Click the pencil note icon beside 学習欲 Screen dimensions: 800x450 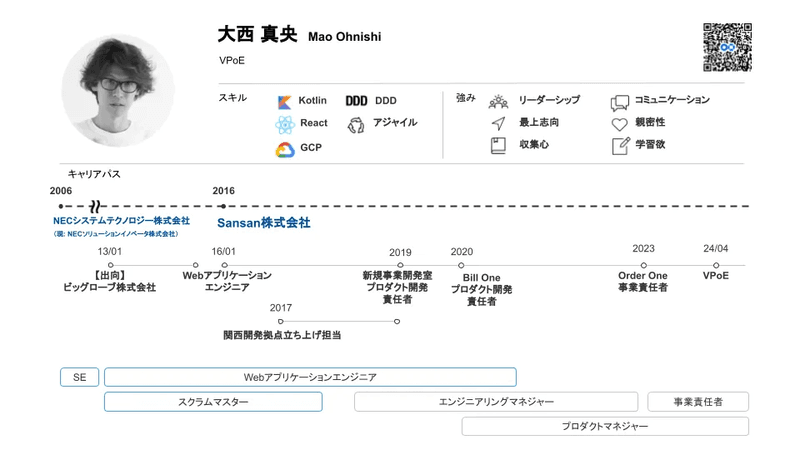click(620, 146)
